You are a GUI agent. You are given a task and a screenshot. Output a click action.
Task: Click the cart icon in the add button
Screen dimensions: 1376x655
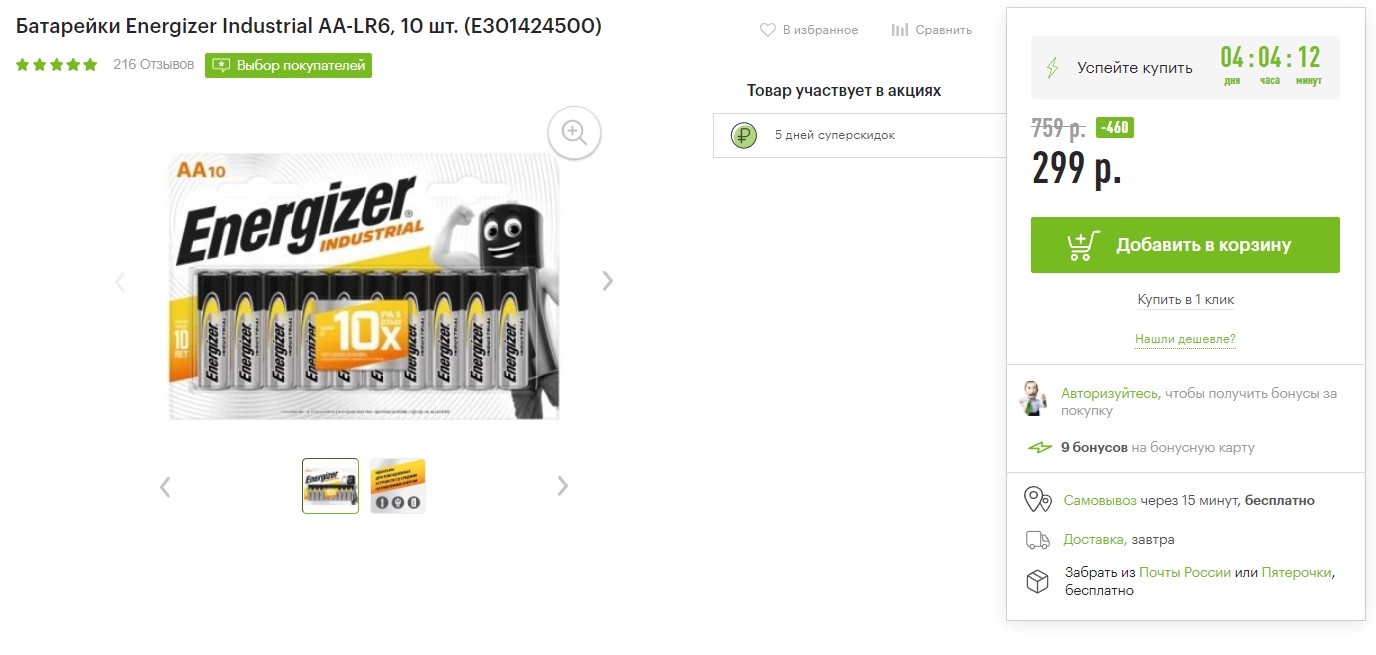tap(1083, 245)
